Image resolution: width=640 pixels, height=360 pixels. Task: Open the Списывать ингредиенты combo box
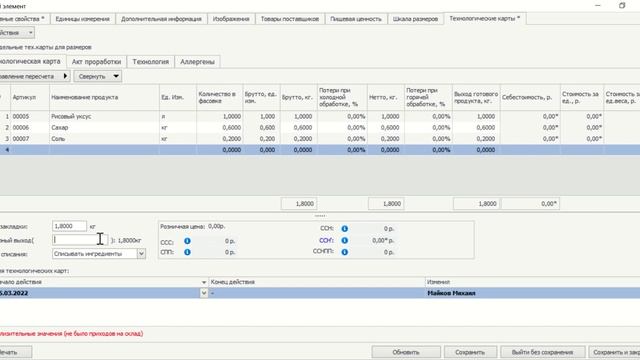(x=99, y=254)
